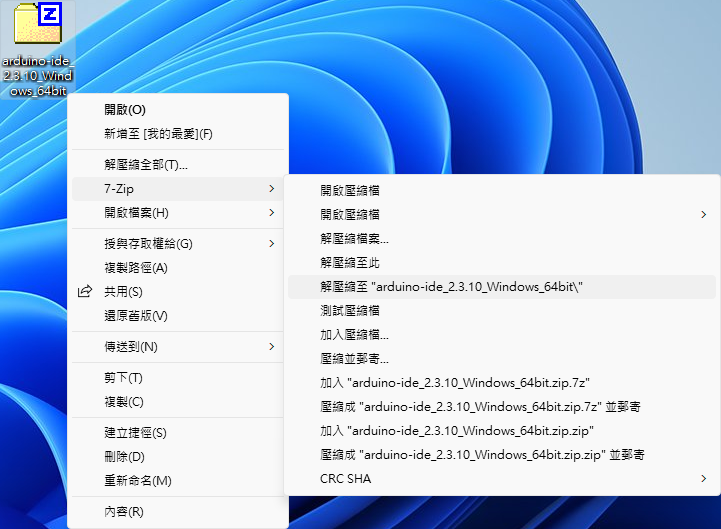Screen dimensions: 721x529
Task: Choose 還原舊版(V)
Action: pyautogui.click(x=178, y=316)
